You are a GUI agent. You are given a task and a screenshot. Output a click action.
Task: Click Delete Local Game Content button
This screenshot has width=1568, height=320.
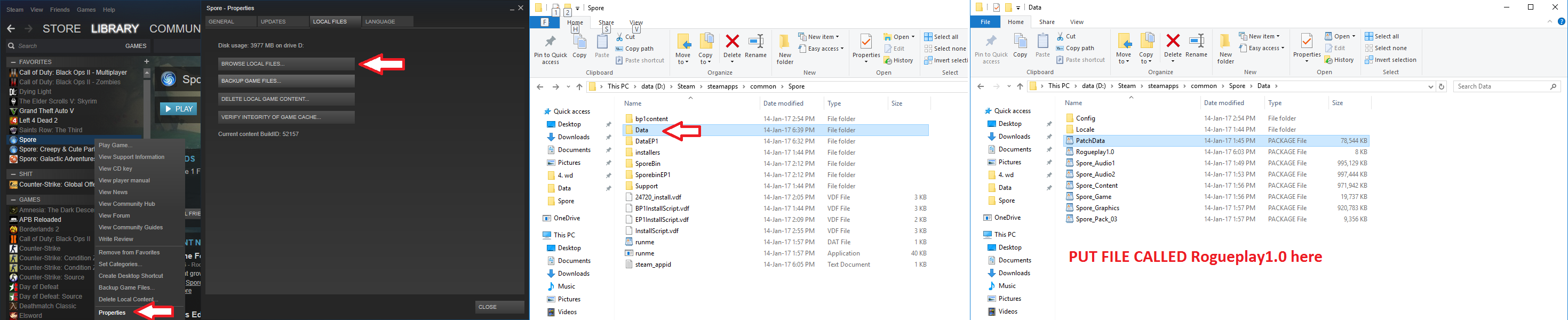coord(286,99)
